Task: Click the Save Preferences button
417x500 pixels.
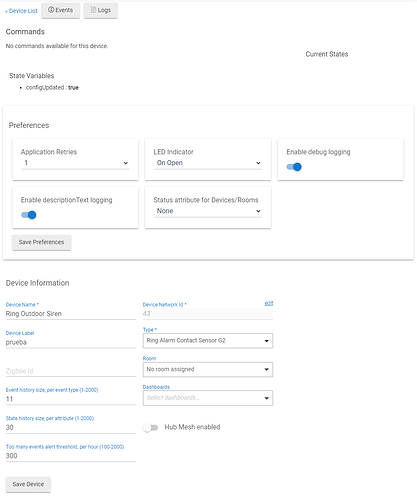Action: 42,242
